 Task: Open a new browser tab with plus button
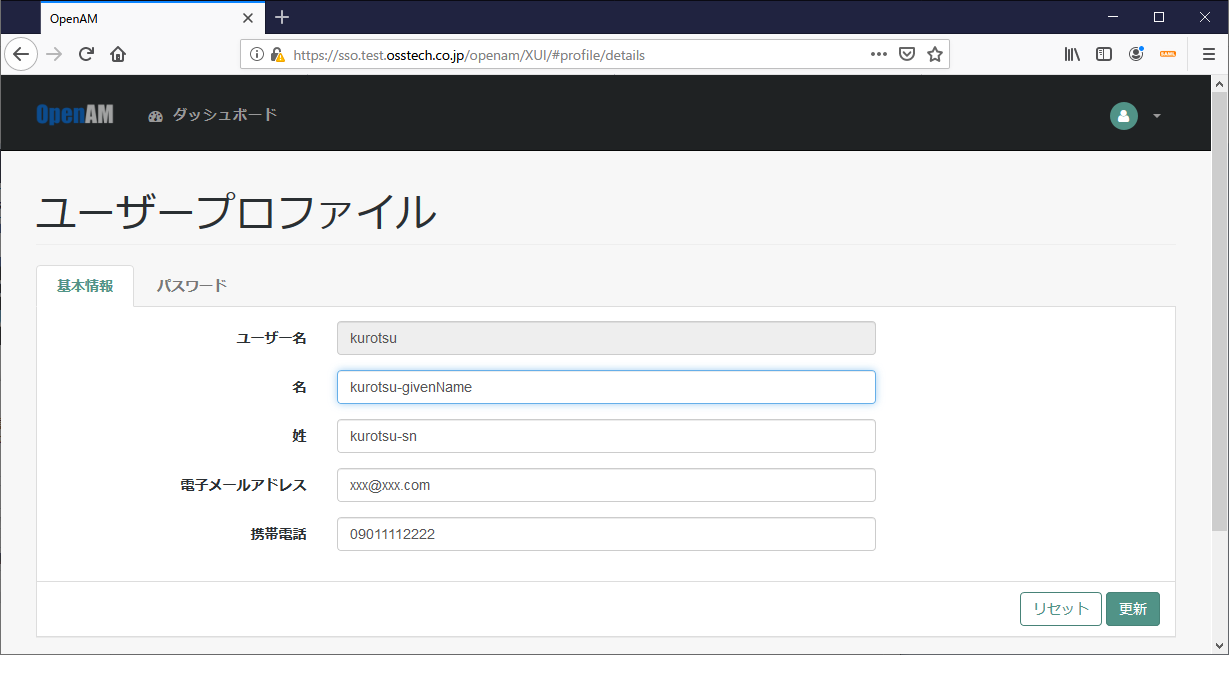click(x=282, y=17)
